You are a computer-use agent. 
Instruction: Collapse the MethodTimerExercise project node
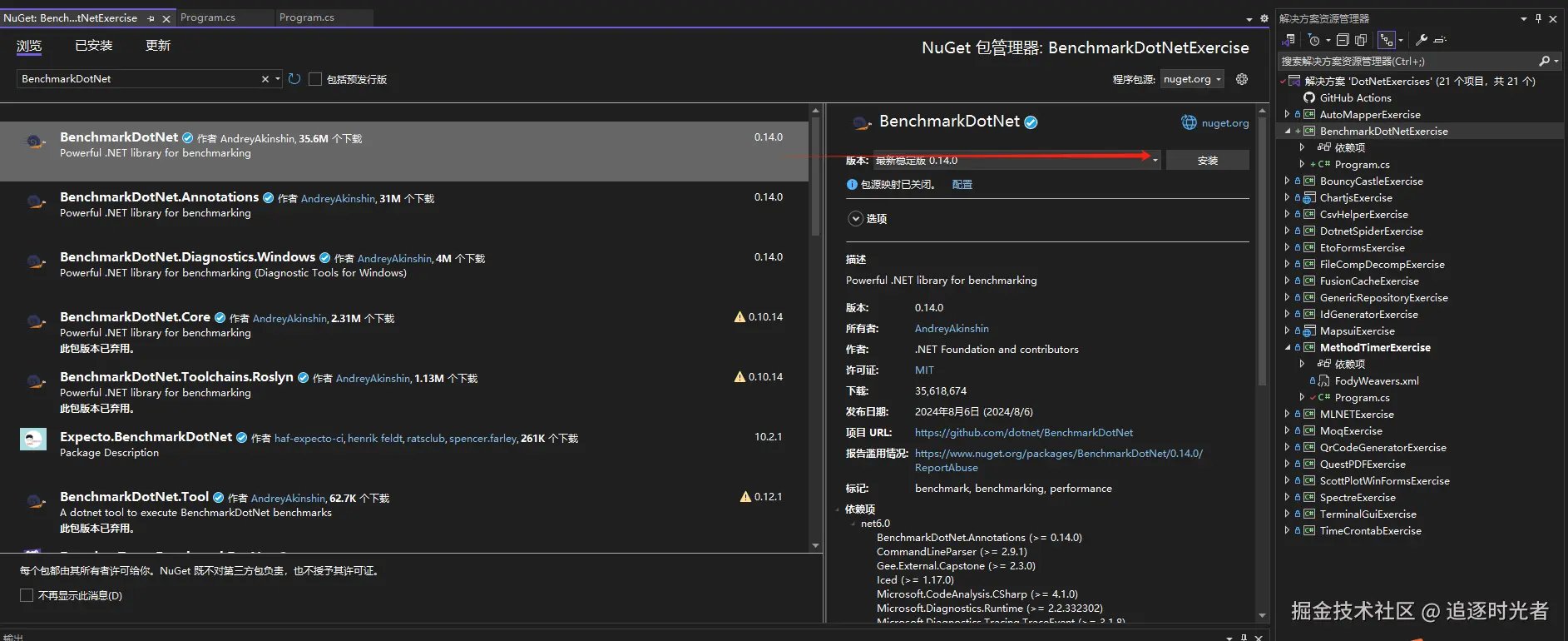(x=1288, y=348)
